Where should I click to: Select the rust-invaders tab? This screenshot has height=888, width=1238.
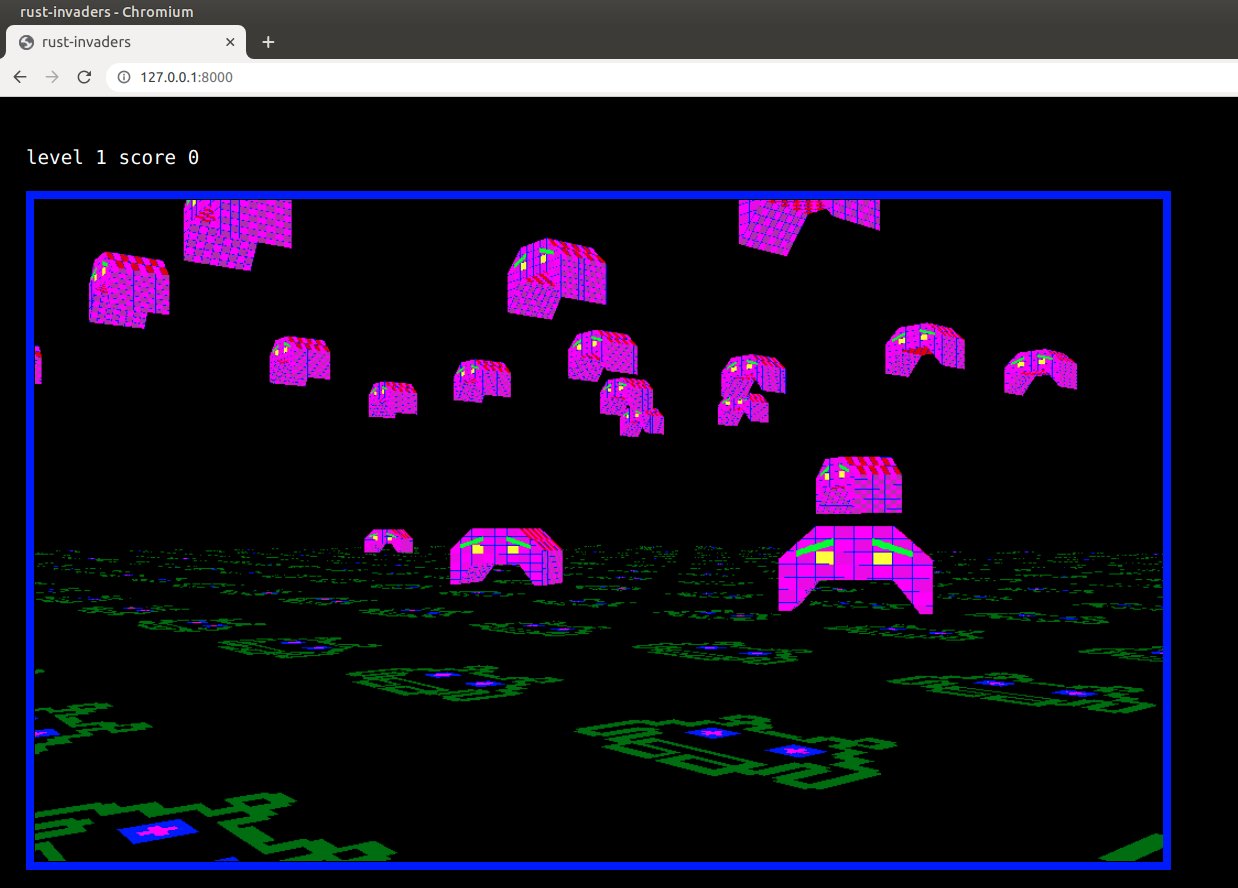coord(126,42)
